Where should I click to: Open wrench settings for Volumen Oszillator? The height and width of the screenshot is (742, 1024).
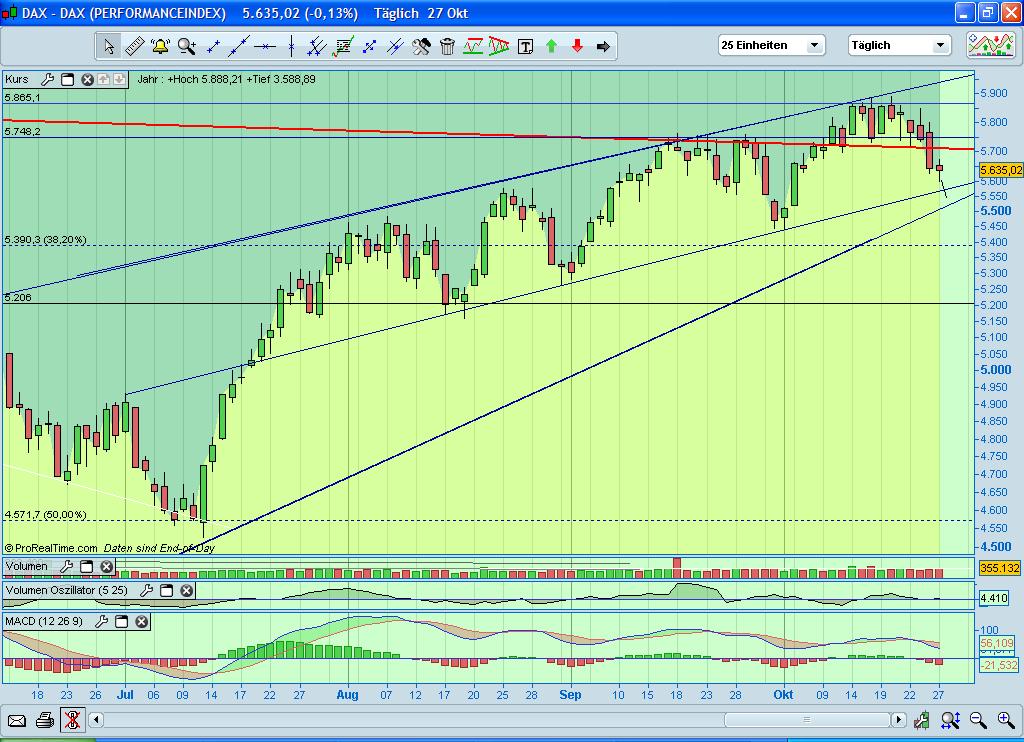(x=146, y=590)
